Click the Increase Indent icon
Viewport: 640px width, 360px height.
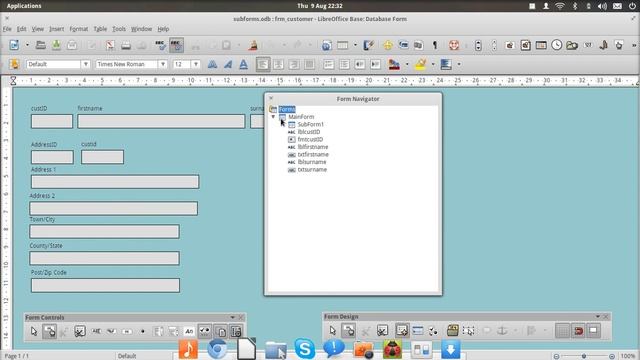pos(375,64)
